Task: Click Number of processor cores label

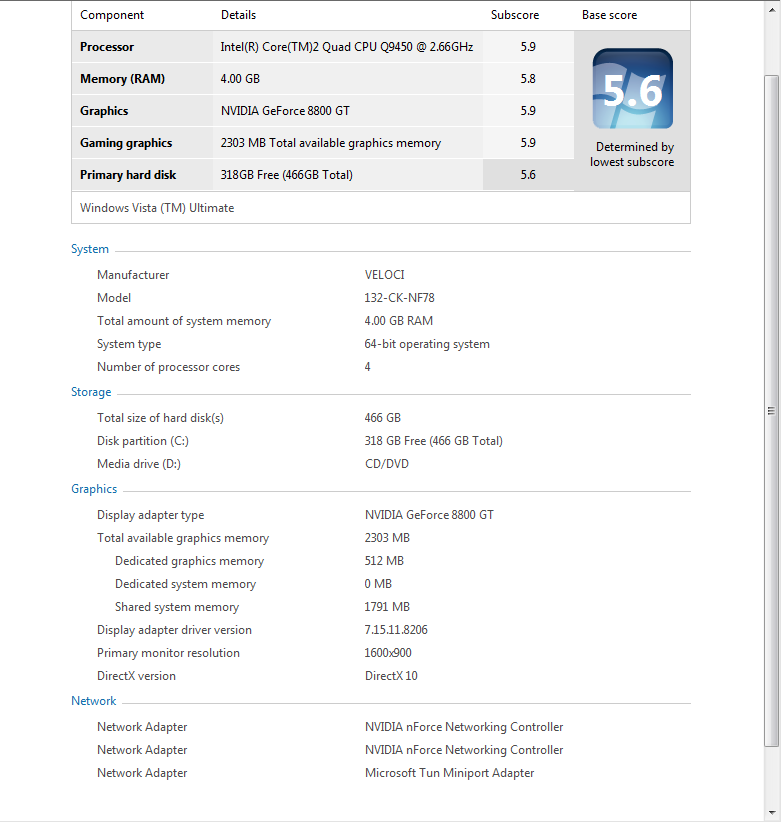Action: [168, 367]
